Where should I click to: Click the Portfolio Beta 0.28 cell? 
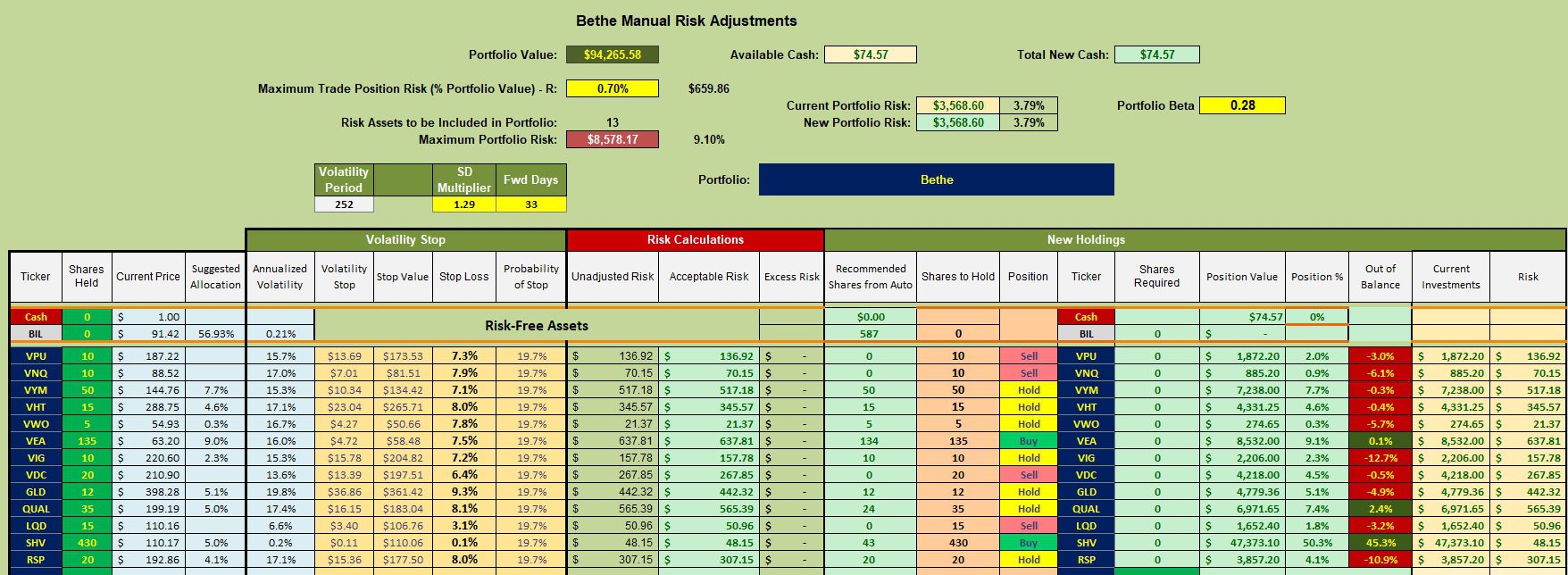coord(1242,105)
